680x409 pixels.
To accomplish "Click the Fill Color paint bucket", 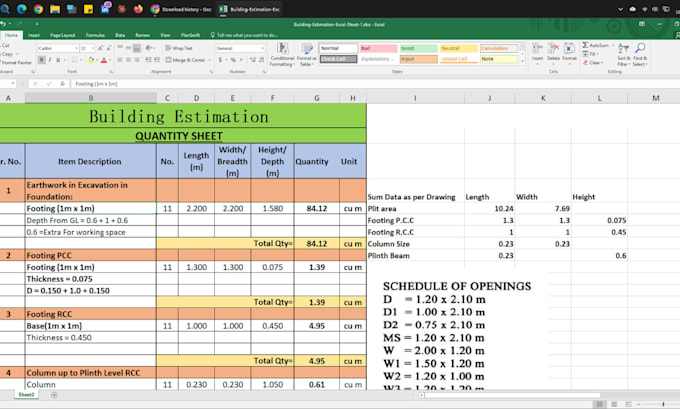I will pos(91,60).
